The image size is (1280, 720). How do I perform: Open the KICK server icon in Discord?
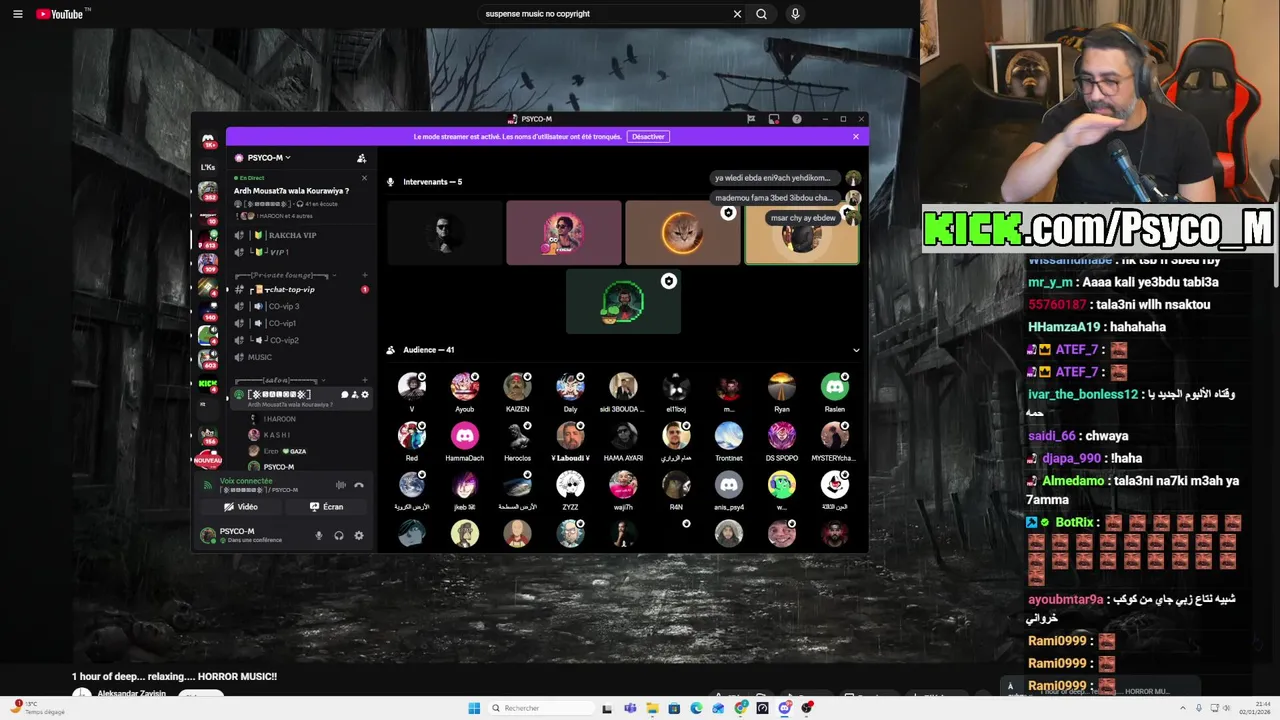[208, 383]
